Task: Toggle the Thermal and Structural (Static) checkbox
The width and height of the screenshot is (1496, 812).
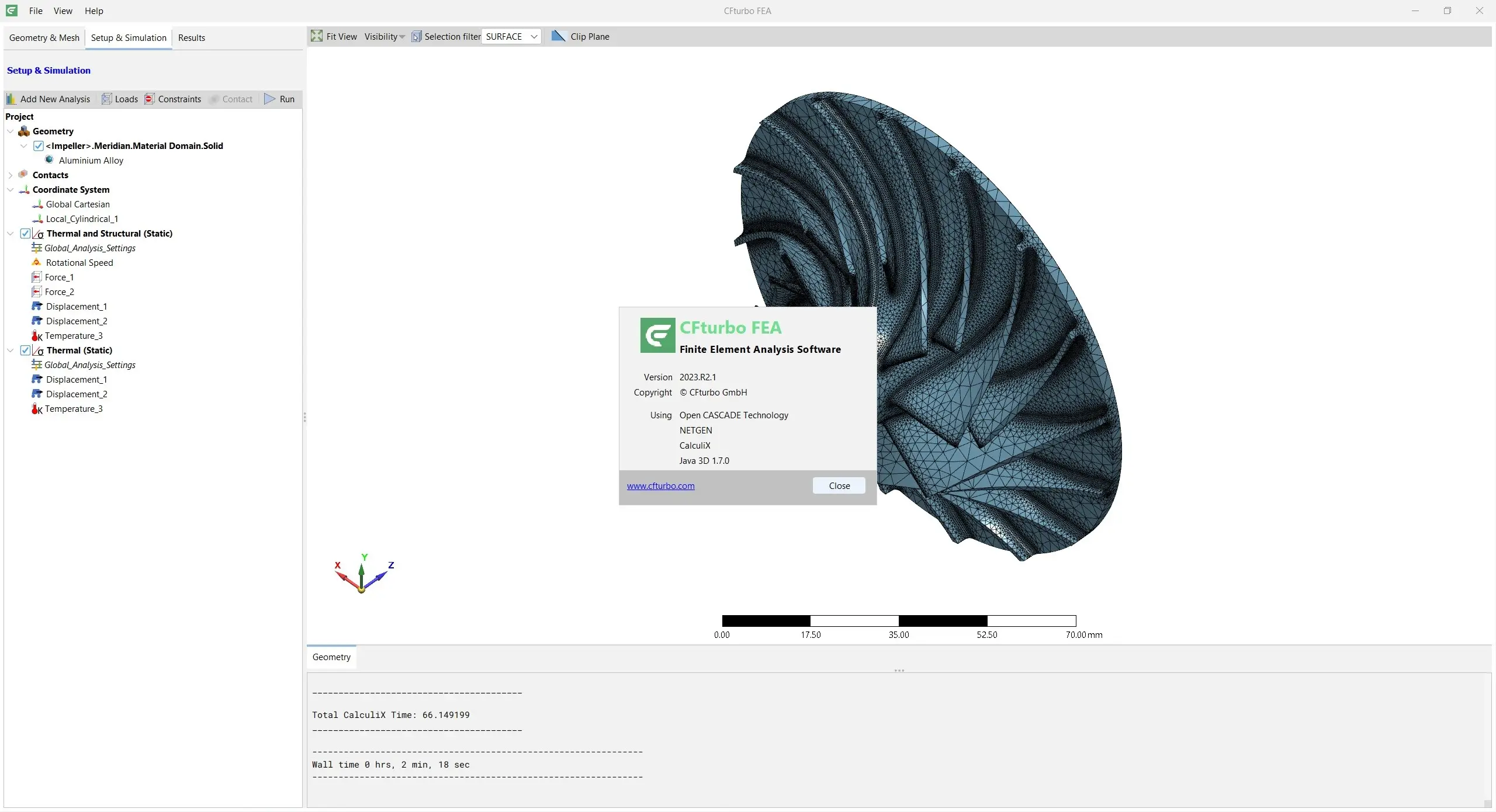Action: click(x=25, y=233)
